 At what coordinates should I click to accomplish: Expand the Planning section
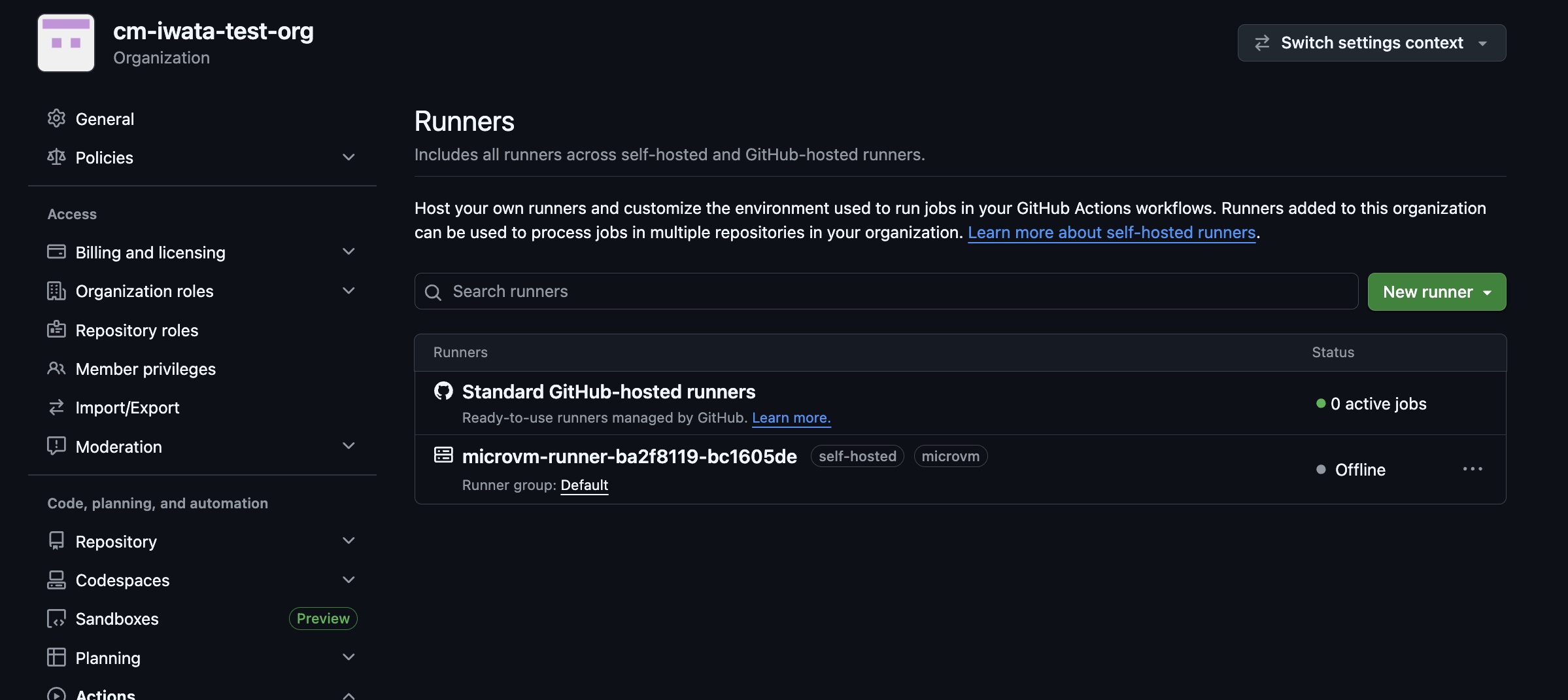tap(349, 657)
